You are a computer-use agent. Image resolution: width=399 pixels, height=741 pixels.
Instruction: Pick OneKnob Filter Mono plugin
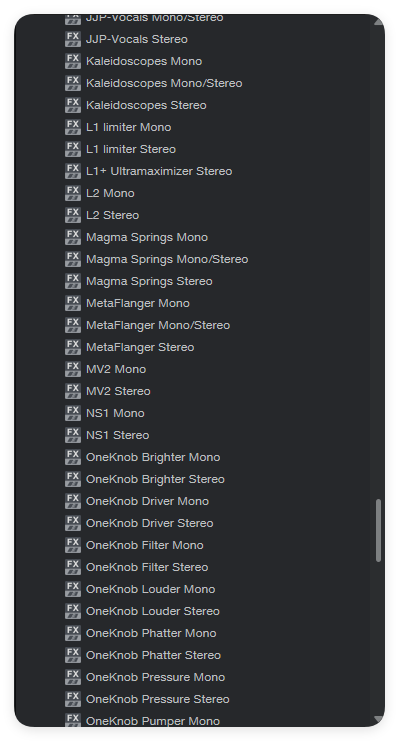[145, 545]
